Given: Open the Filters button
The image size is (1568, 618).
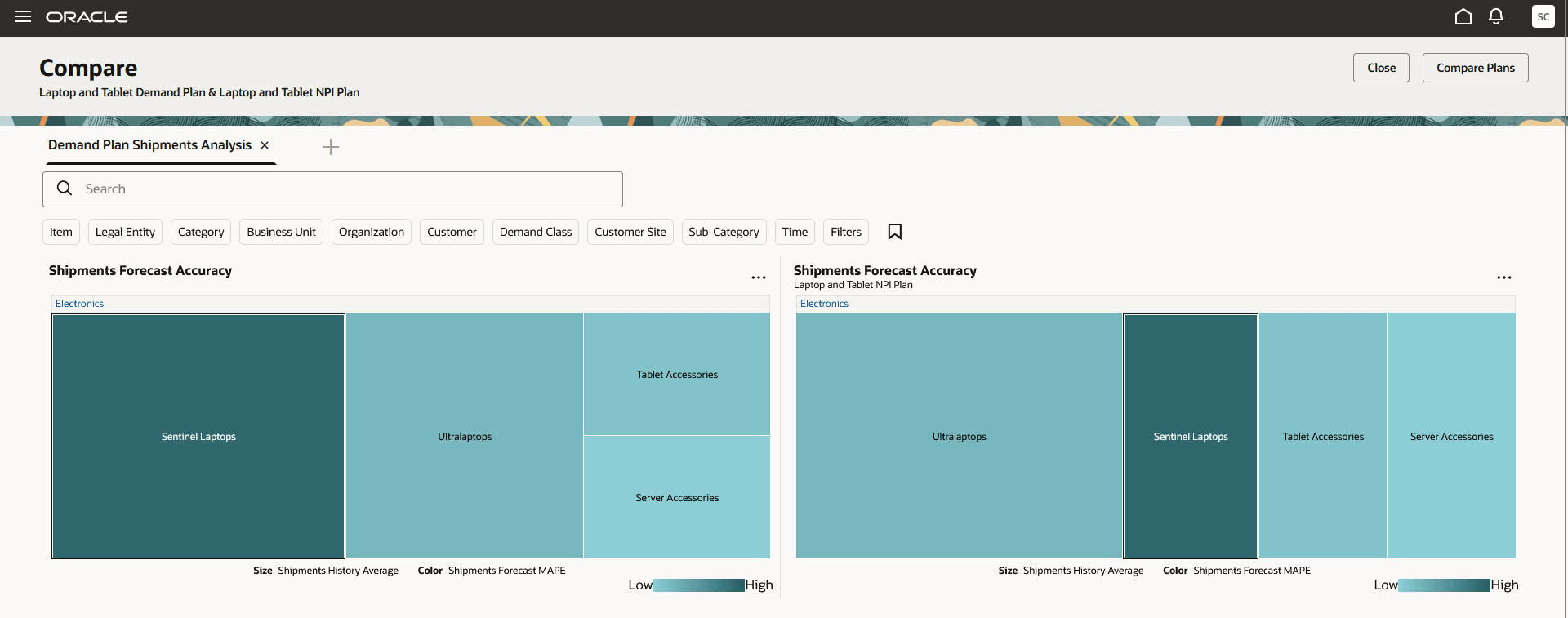Looking at the screenshot, I should tap(846, 232).
